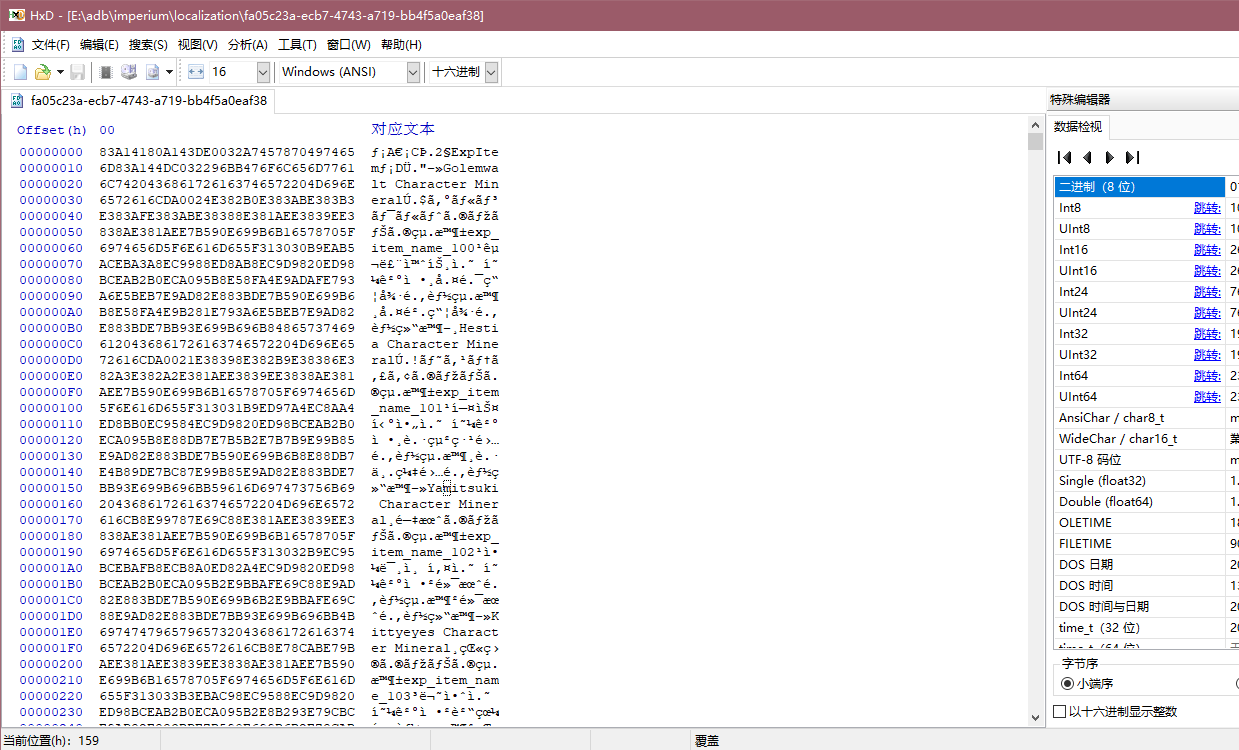Viewport: 1239px width, 750px height.
Task: Click the 跳转 link for Int8
Action: pos(1207,208)
